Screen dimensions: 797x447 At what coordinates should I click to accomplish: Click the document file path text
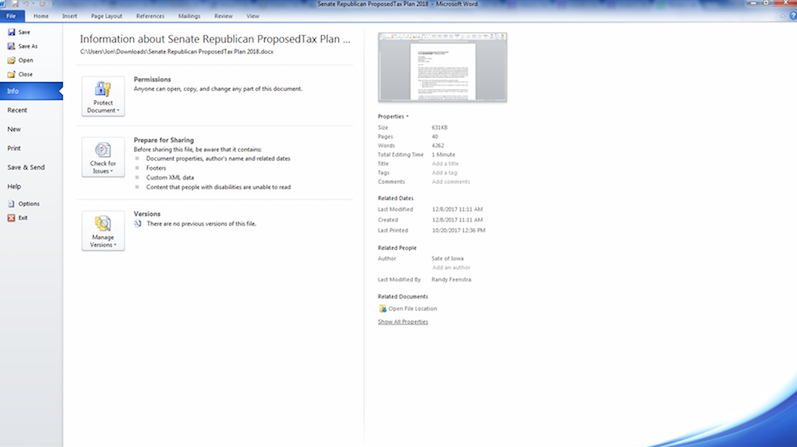[176, 52]
